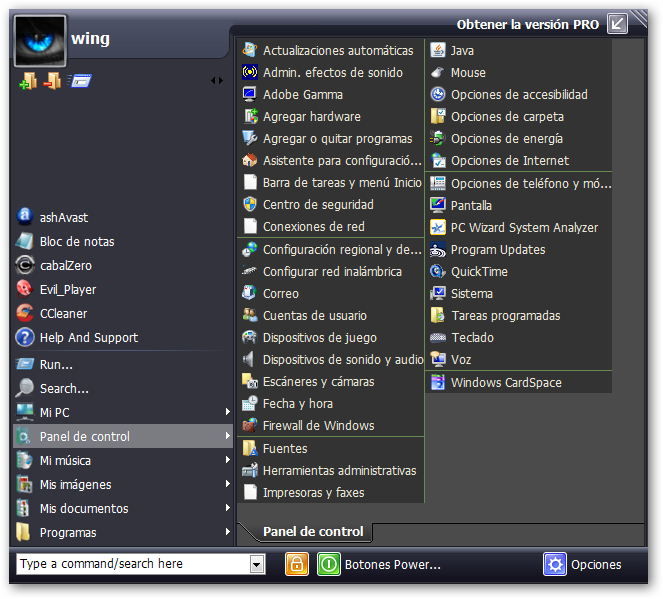Viewport: 663px width, 599px height.
Task: Click the blue eye user avatar
Action: [41, 40]
